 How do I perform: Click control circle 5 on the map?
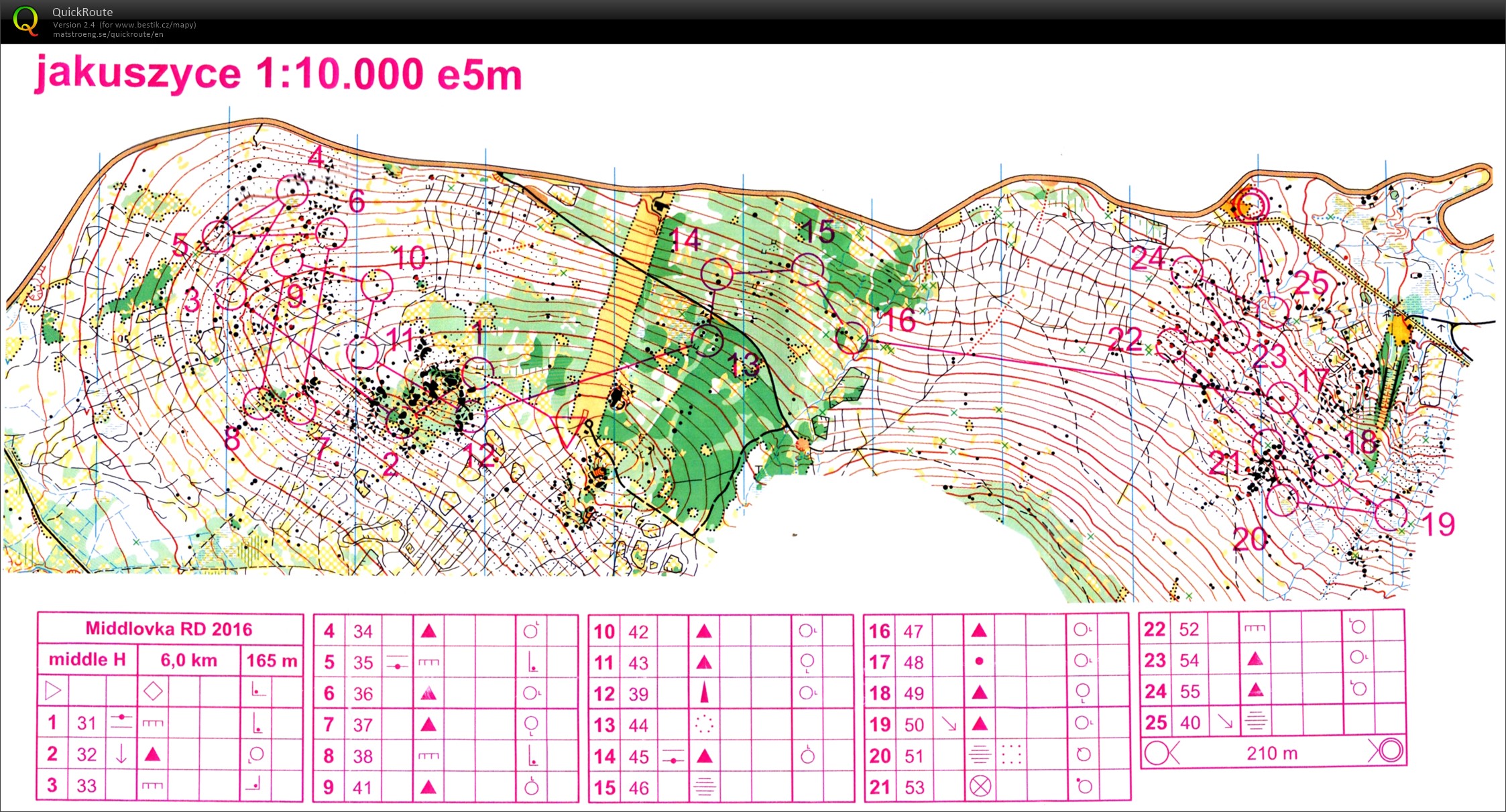point(219,236)
